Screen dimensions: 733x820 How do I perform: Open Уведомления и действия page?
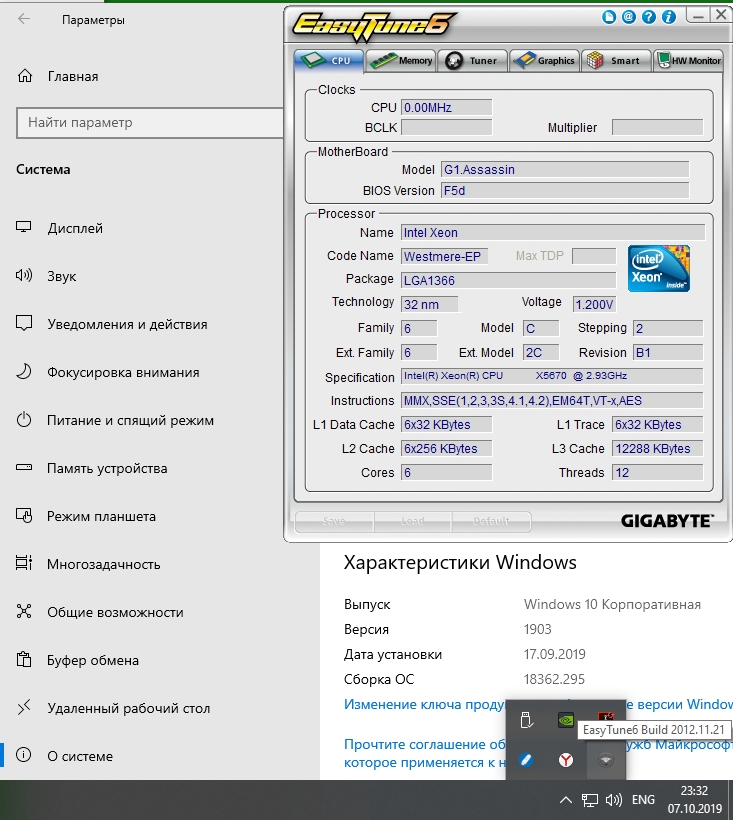(x=127, y=324)
